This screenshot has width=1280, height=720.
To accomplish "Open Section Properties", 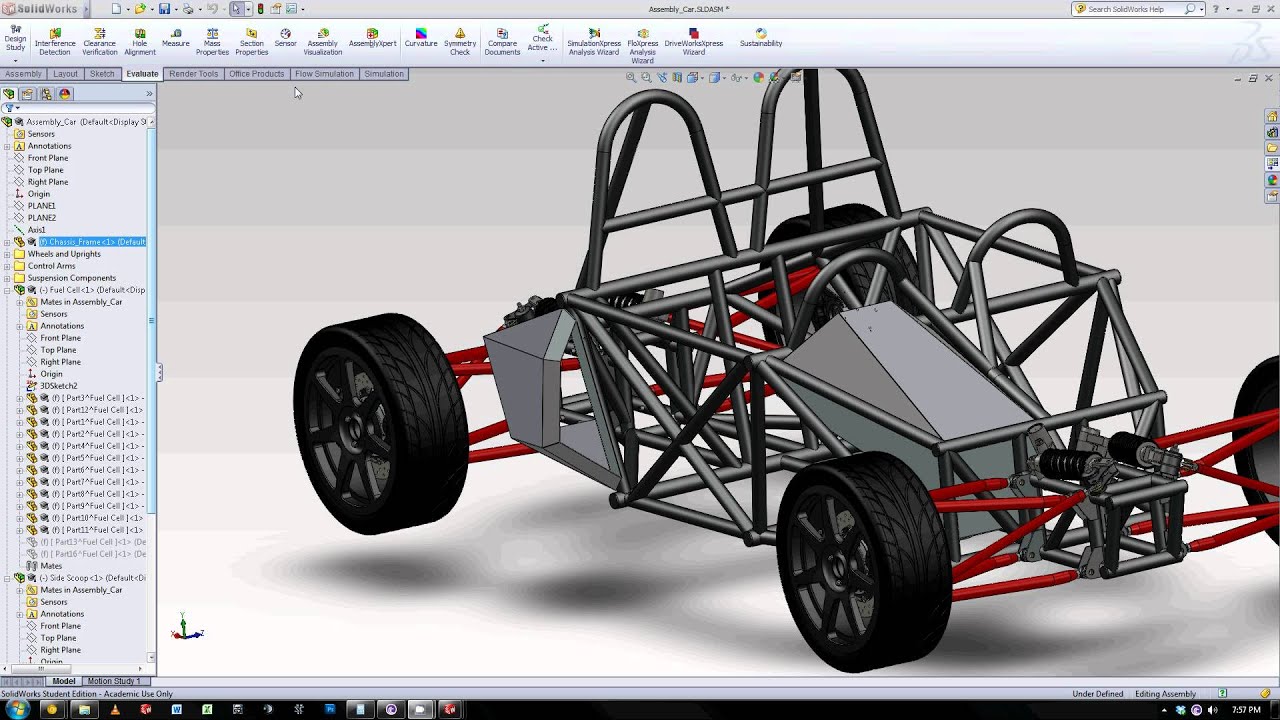I will (x=252, y=41).
